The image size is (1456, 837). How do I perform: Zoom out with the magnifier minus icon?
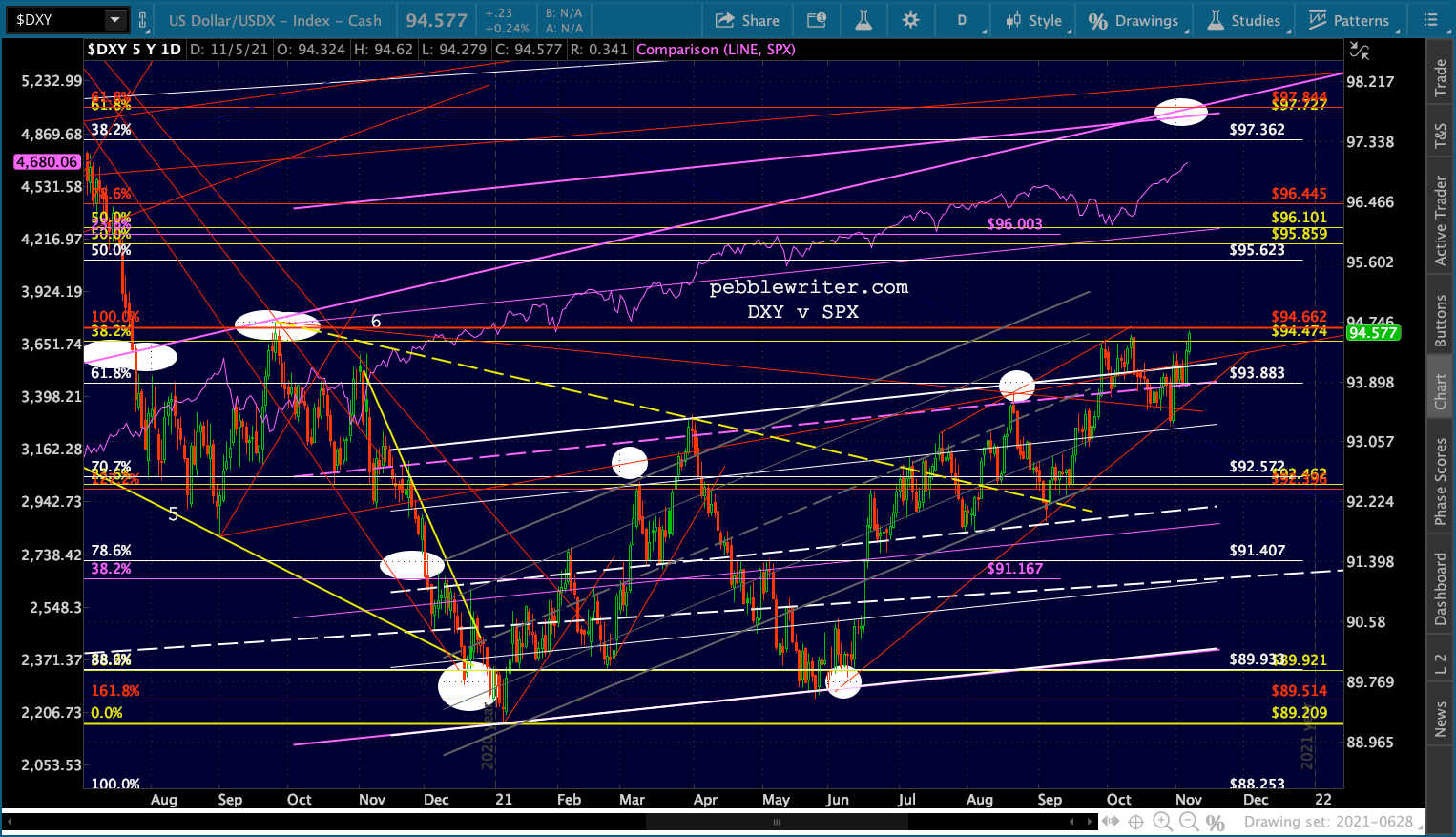1188,822
